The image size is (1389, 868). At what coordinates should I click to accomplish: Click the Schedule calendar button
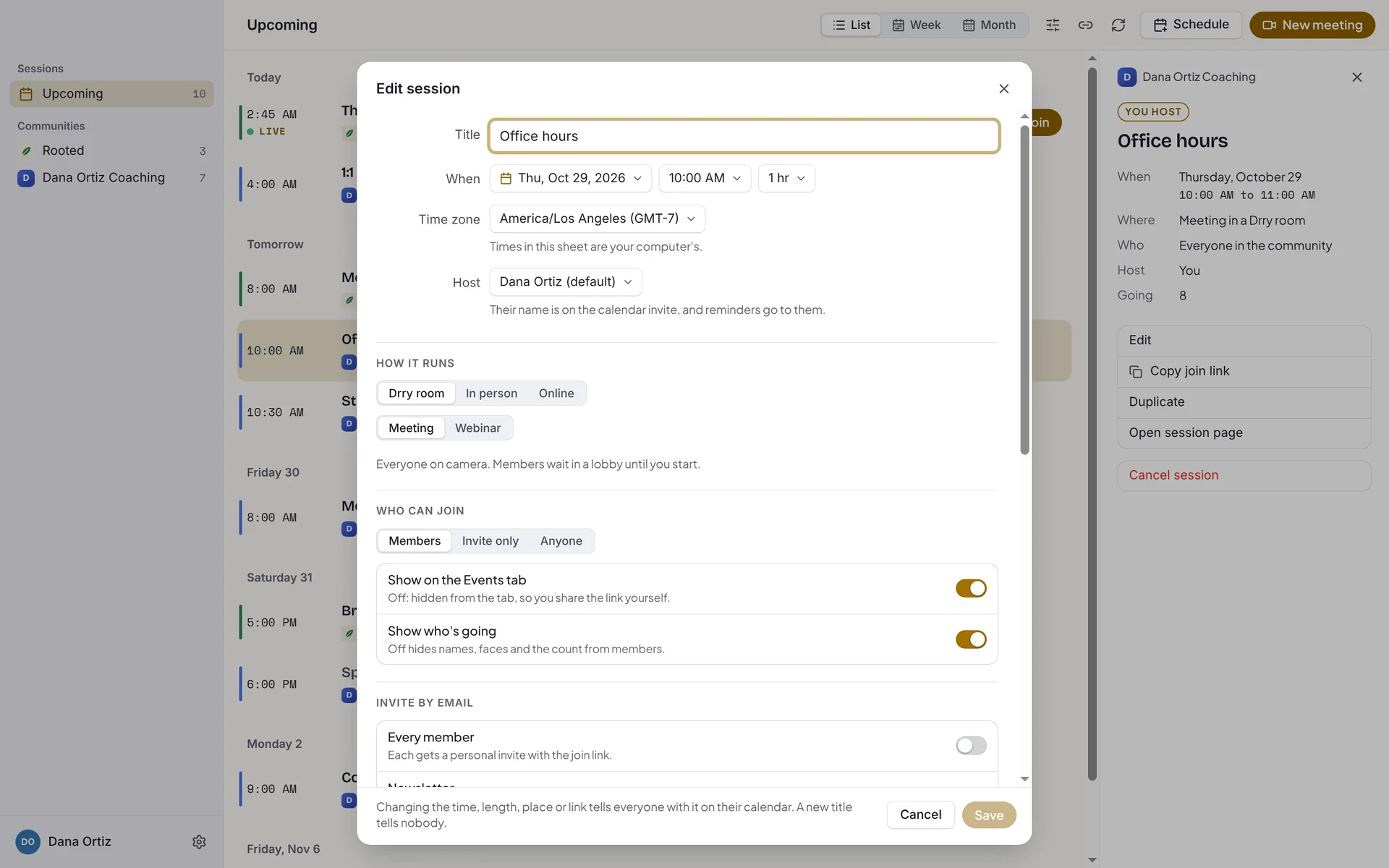click(x=1191, y=25)
